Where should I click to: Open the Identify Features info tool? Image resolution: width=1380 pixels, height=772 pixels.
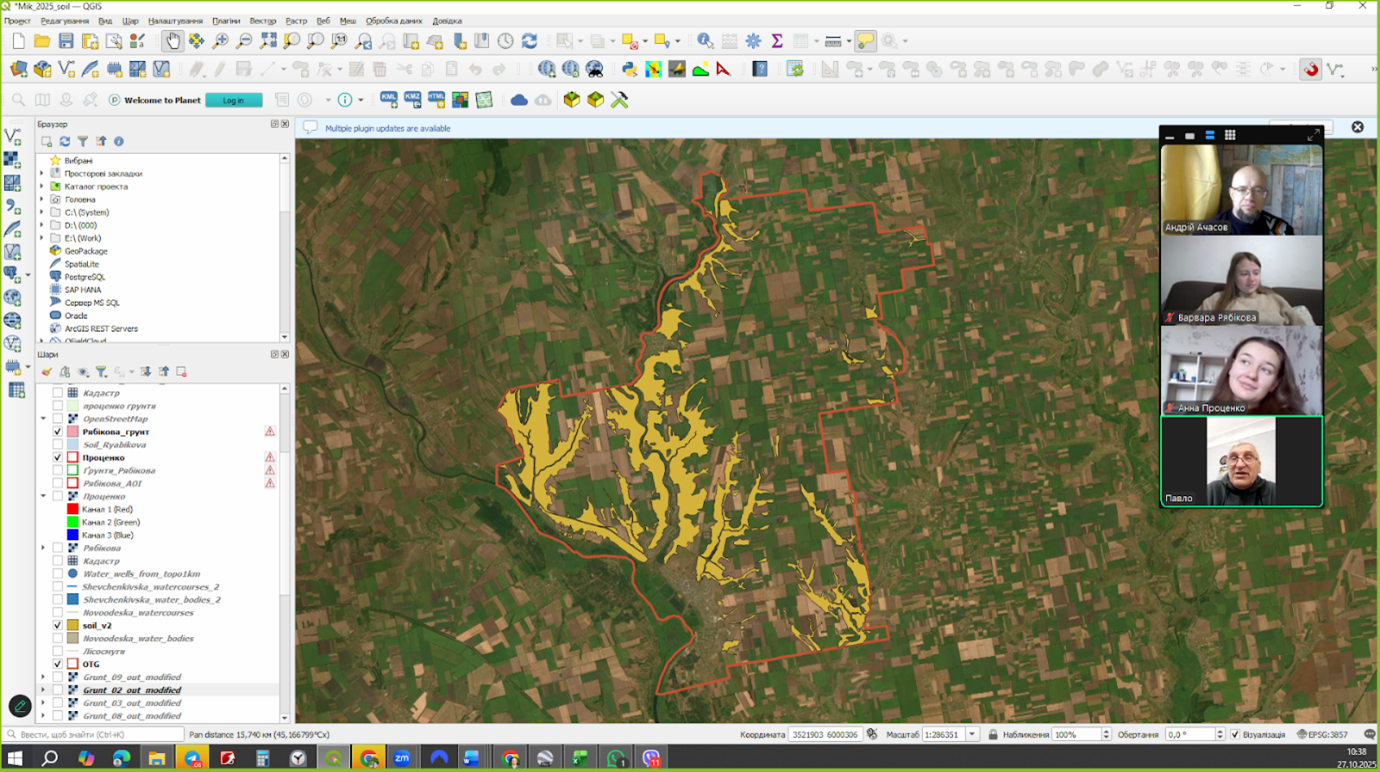point(705,41)
